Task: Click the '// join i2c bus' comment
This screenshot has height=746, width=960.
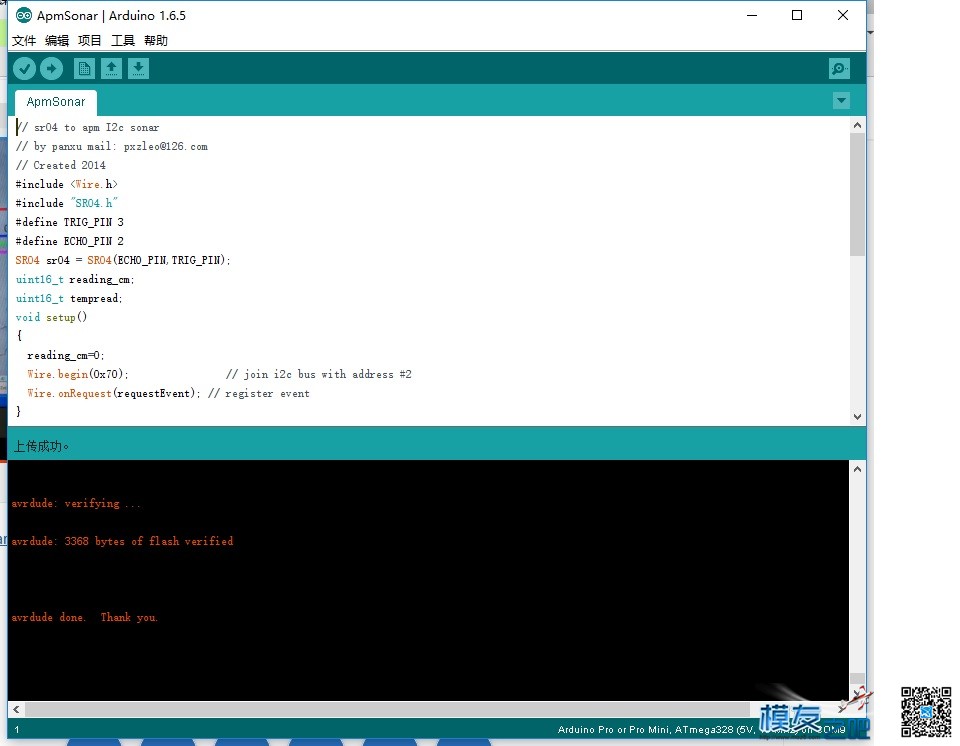Action: (318, 374)
